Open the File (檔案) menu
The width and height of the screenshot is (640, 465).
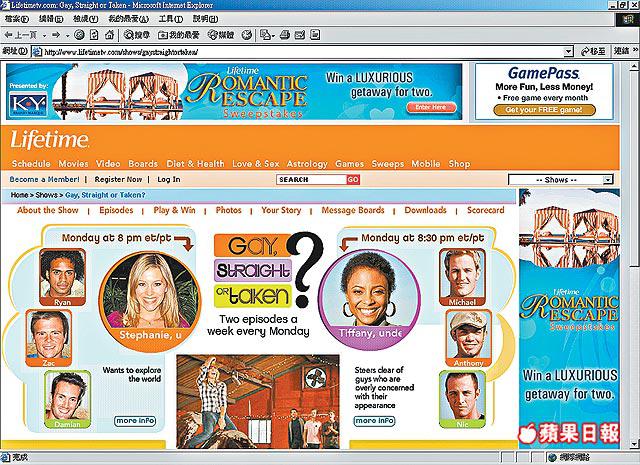(17, 19)
